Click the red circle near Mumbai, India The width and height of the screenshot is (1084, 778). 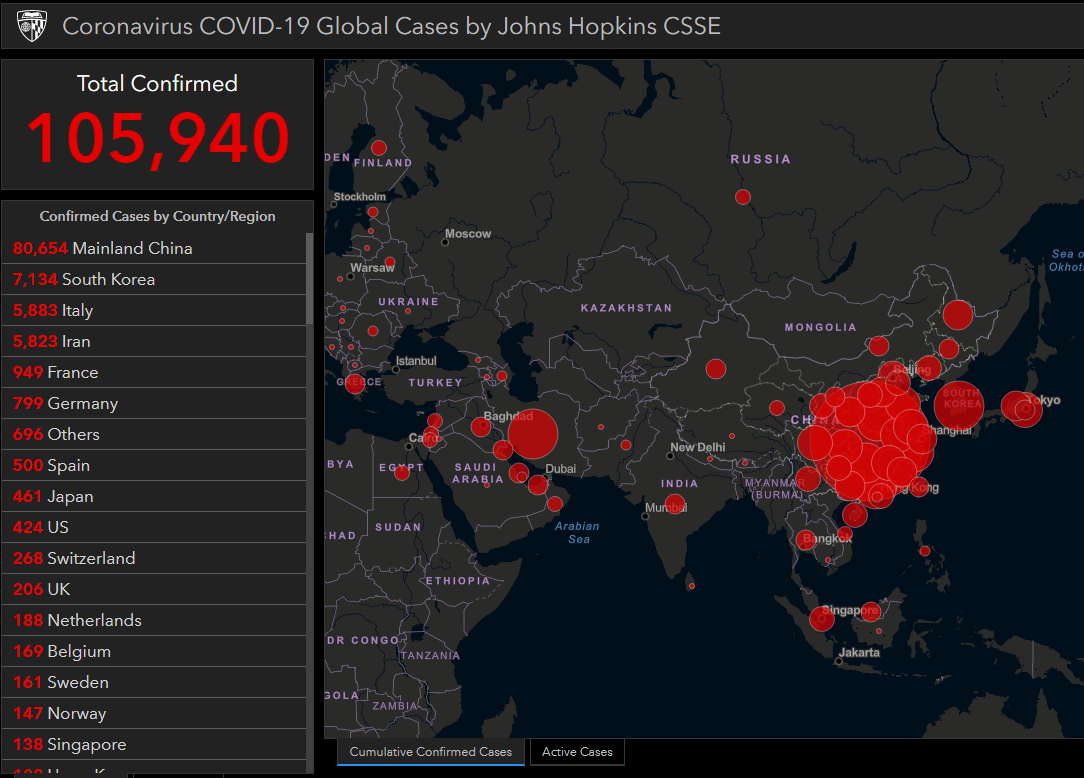[675, 504]
